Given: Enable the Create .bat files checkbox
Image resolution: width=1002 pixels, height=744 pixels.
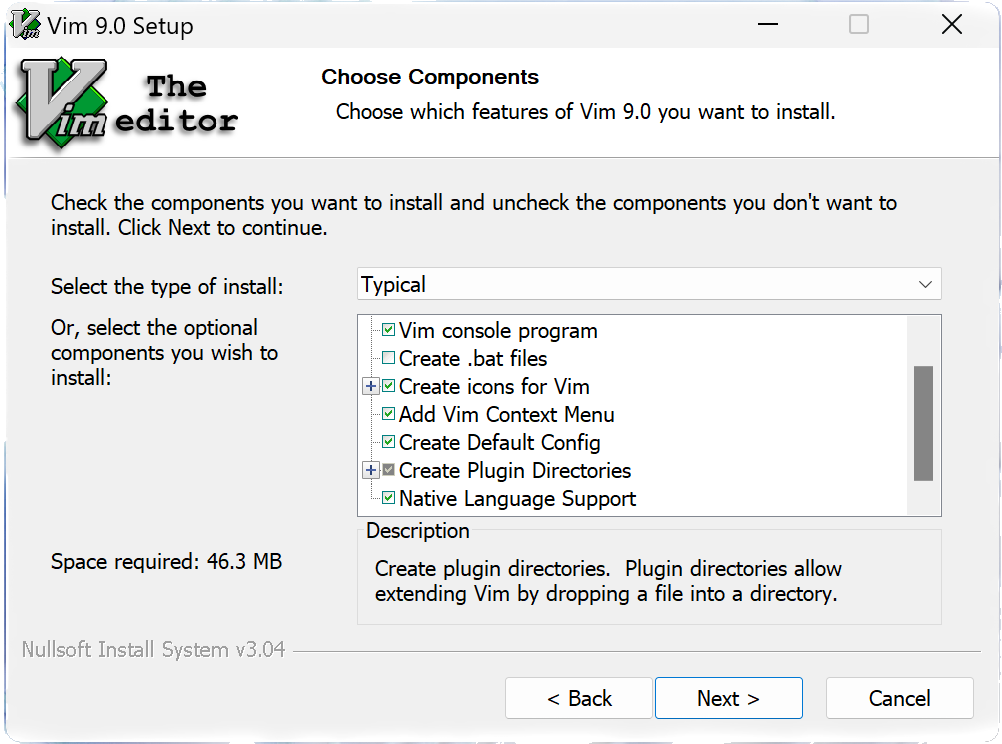Looking at the screenshot, I should point(388,358).
